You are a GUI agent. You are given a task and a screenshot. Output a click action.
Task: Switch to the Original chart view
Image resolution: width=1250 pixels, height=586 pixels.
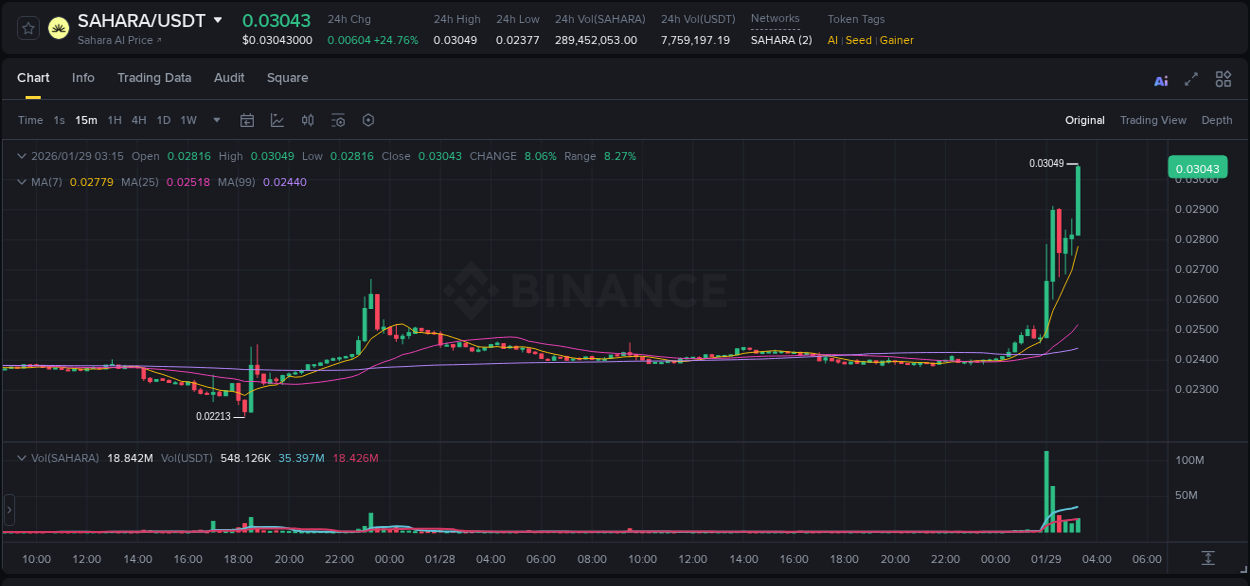coord(1084,120)
